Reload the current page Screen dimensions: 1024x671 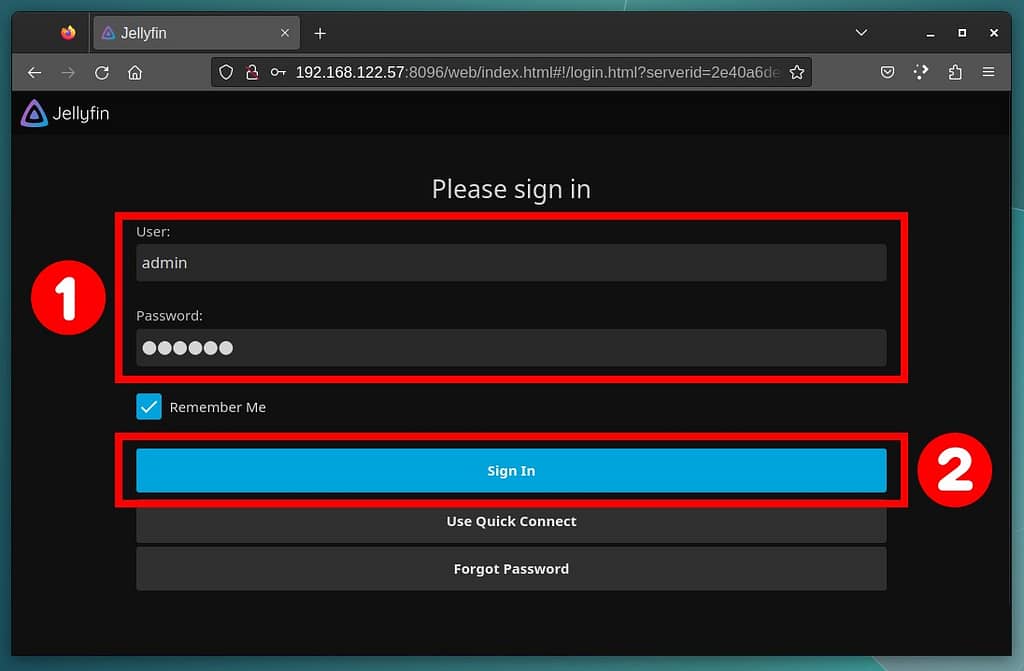[101, 73]
